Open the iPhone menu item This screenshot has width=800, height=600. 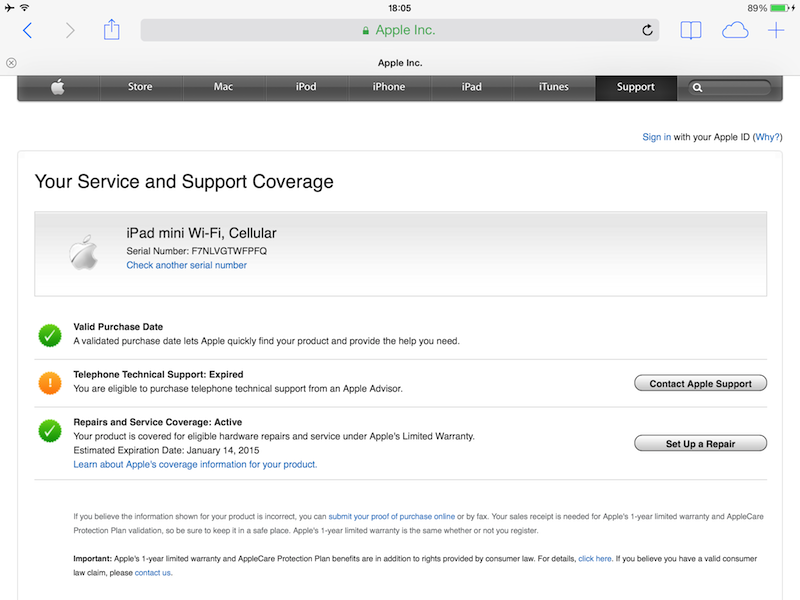(389, 87)
